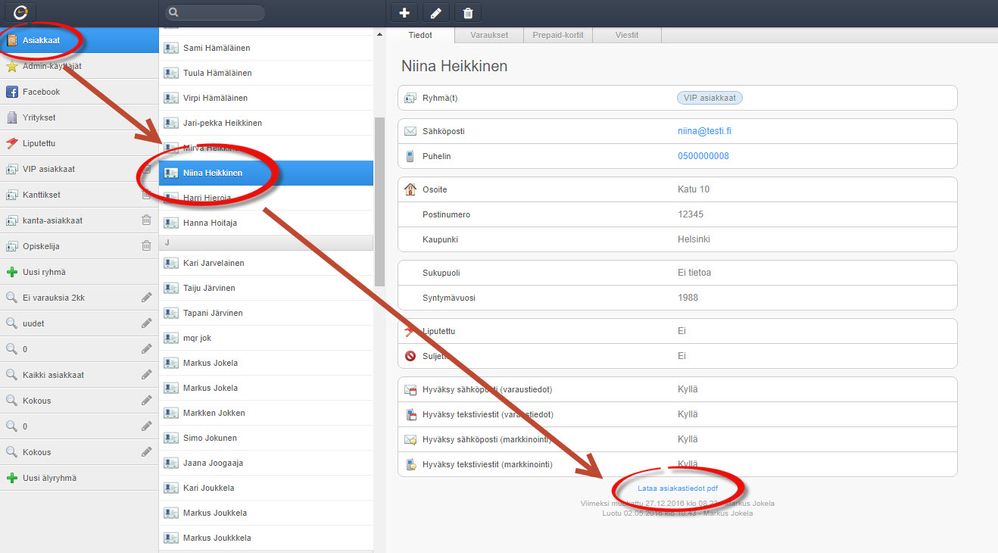Viewport: 998px width, 553px height.
Task: Select customer Taiju Järvinen
Action: click(x=266, y=288)
